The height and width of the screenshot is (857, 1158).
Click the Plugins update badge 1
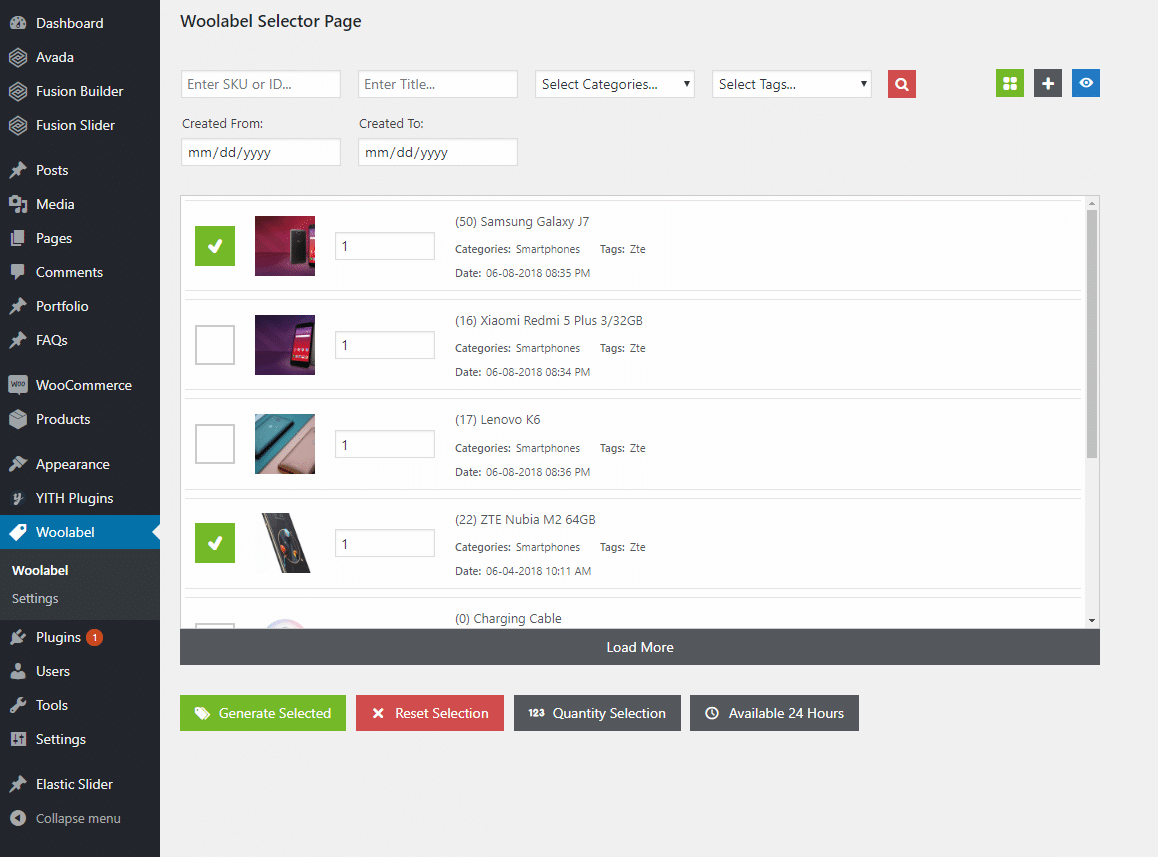click(x=95, y=637)
